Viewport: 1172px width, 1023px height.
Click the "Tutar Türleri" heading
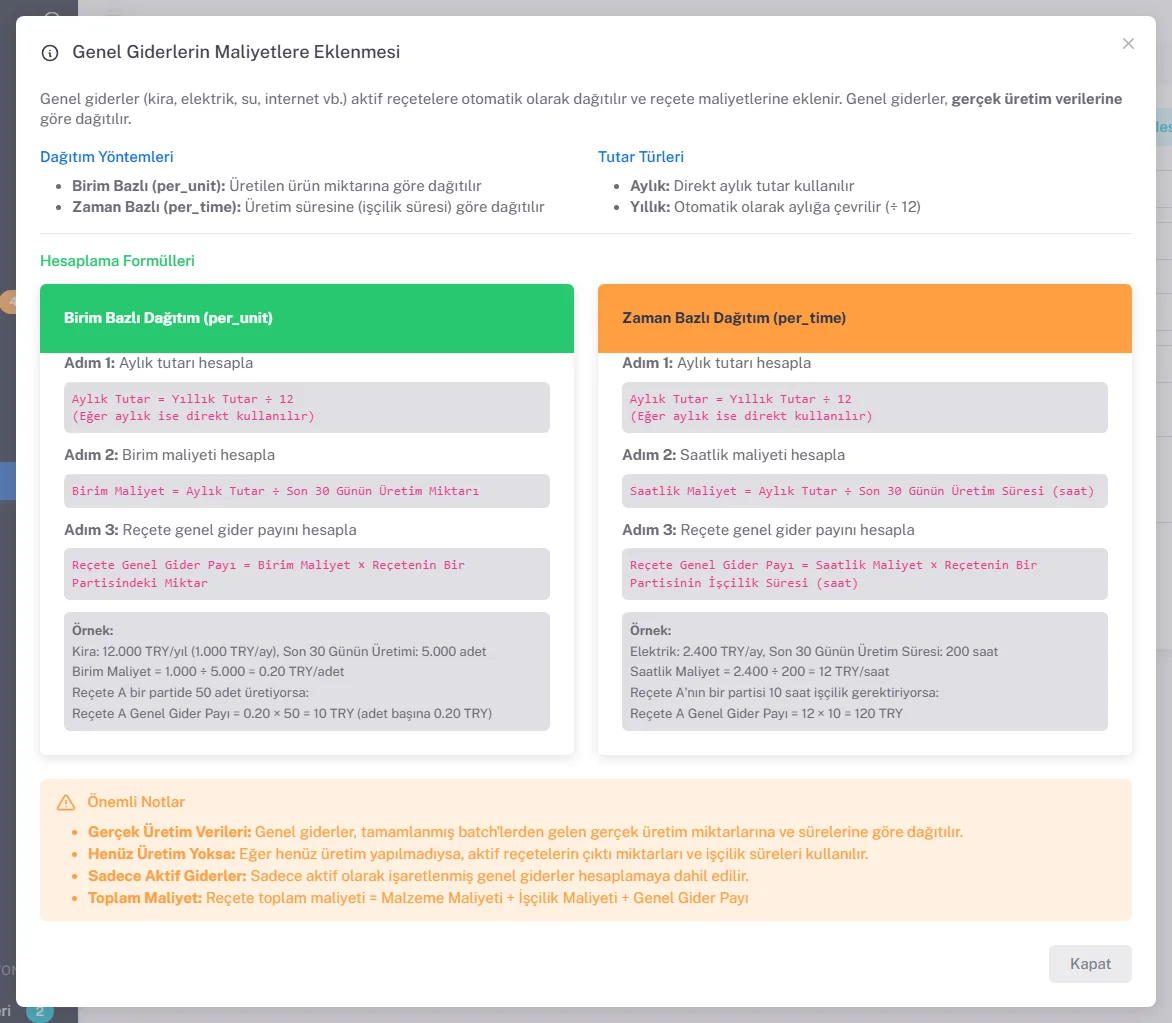coord(641,157)
